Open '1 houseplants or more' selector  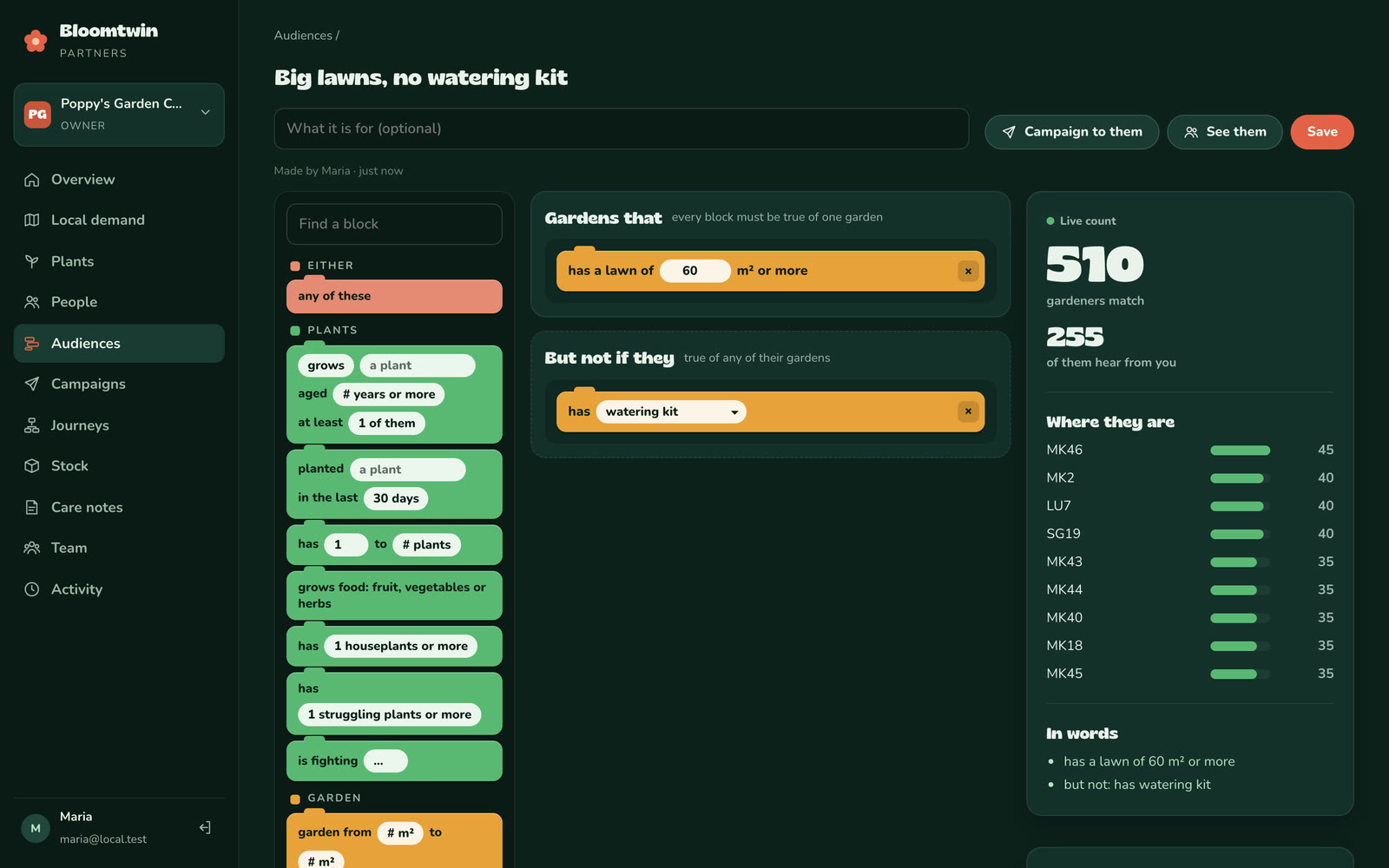pyautogui.click(x=400, y=646)
